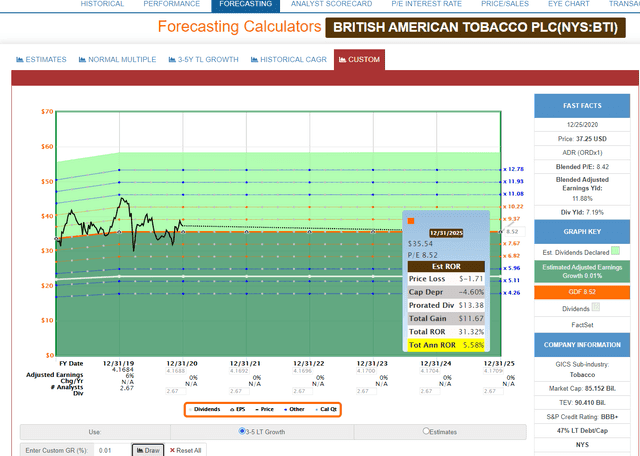Screen dimensions: 640x456
Task: Click the 8.52 P/E field beside chart
Action: [x=515, y=231]
